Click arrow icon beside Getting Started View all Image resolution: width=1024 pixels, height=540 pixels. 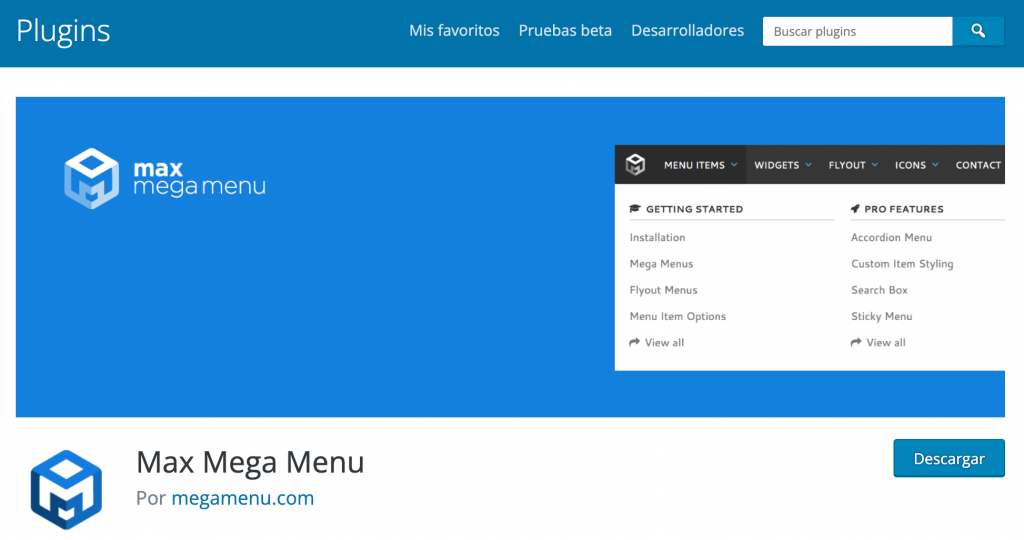click(x=634, y=342)
